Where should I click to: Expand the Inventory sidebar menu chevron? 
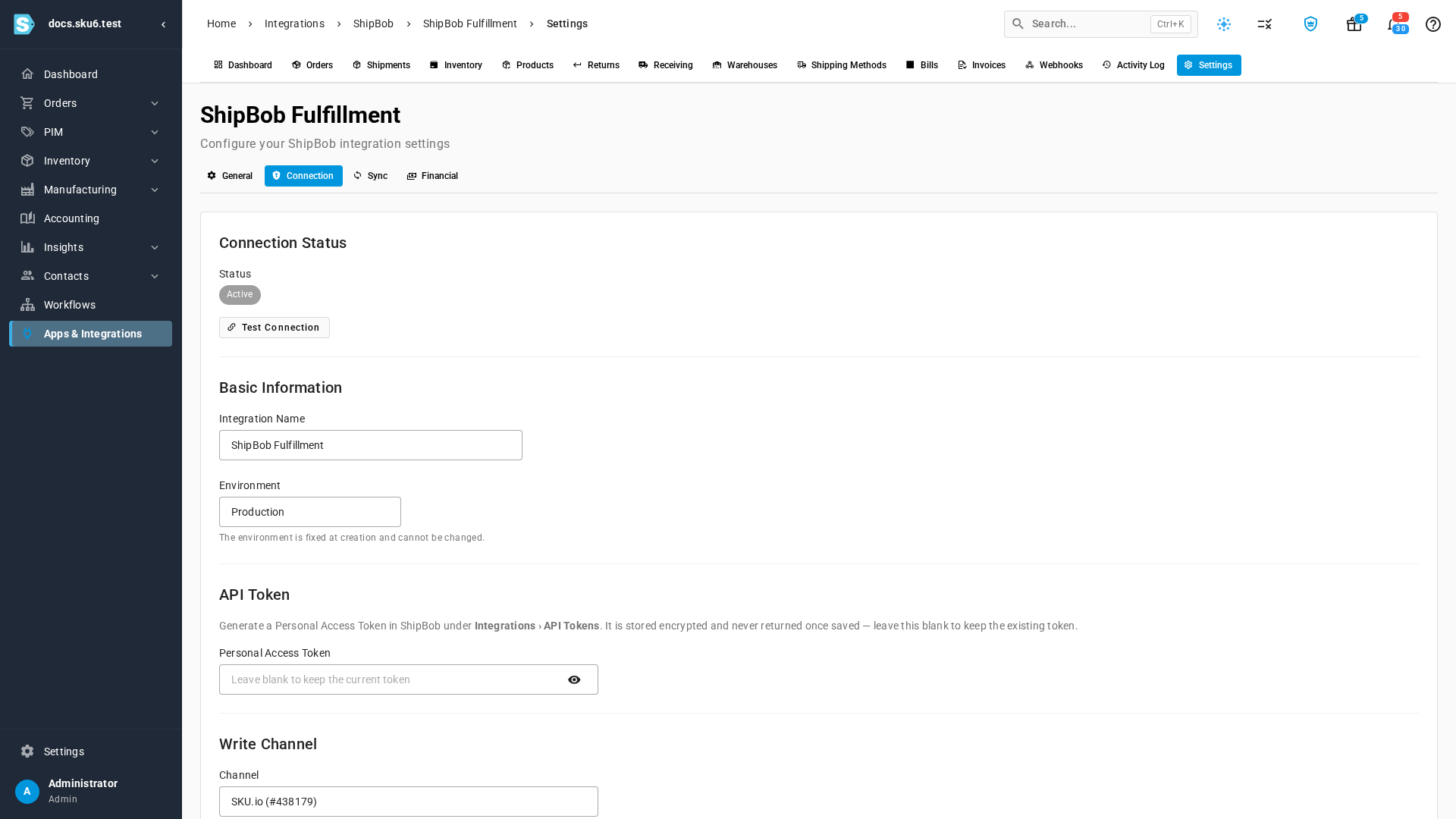(x=155, y=161)
